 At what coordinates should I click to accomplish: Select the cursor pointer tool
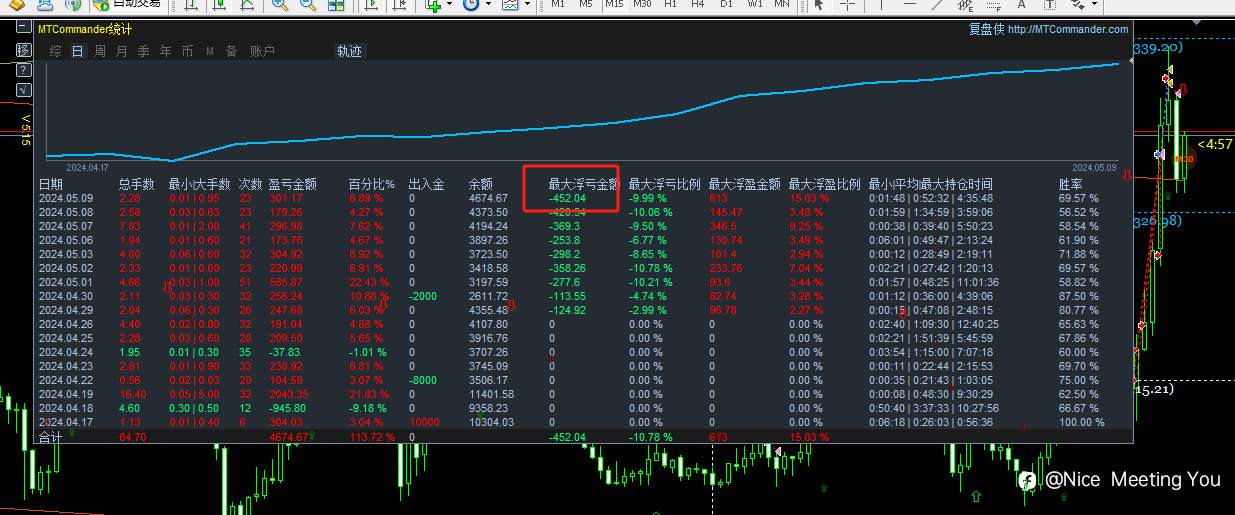[819, 5]
